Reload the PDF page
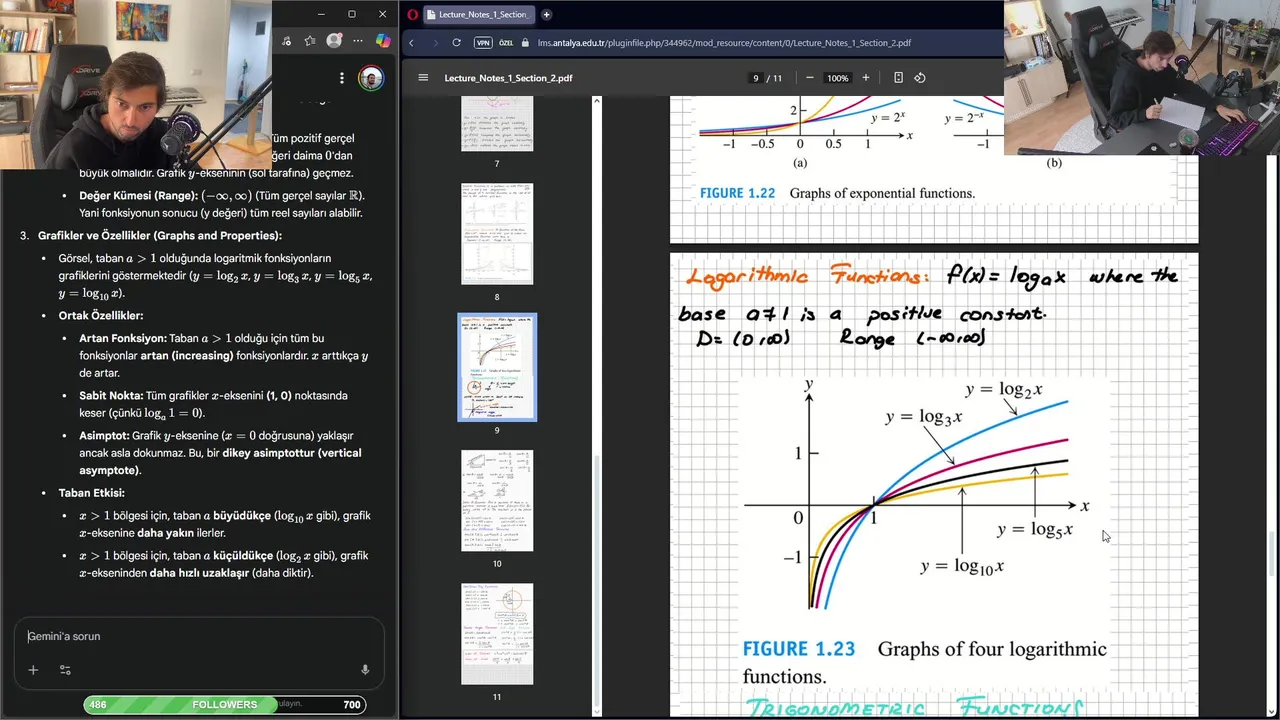 [x=456, y=43]
